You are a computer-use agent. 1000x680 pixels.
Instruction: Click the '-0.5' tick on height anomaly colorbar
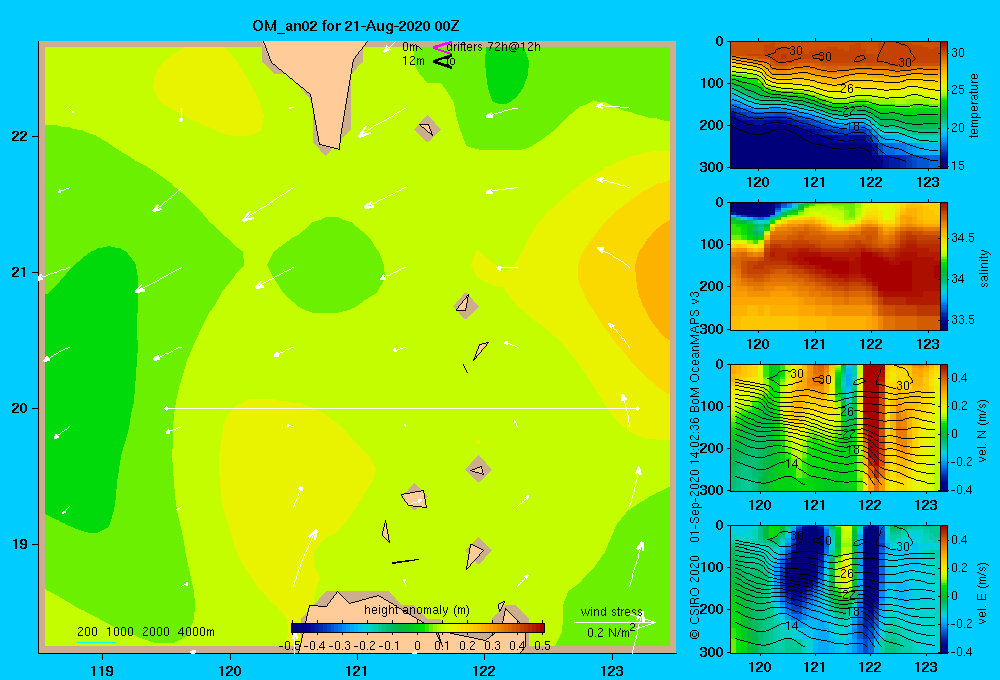coord(290,646)
